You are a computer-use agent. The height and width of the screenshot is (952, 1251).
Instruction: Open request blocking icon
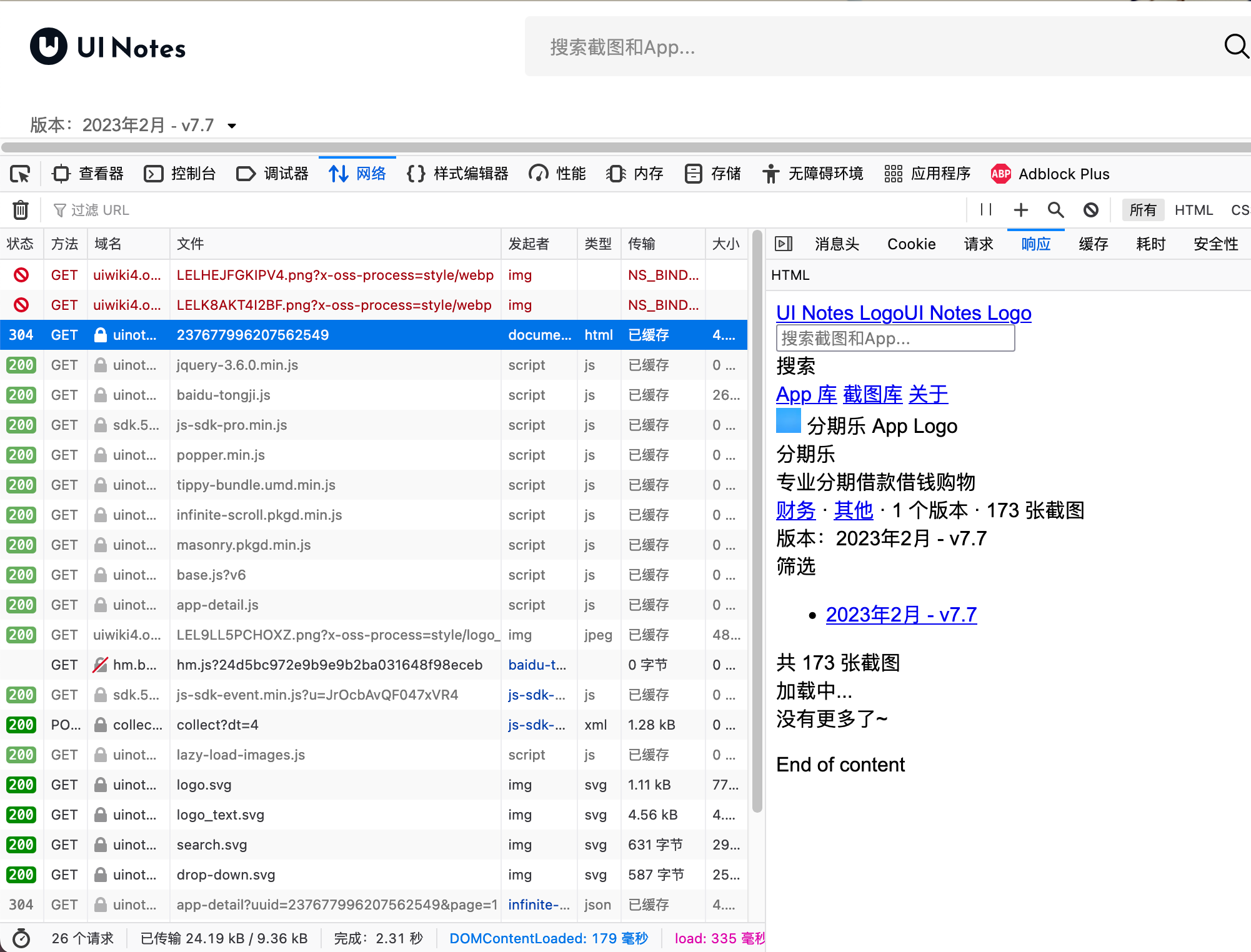(1091, 210)
